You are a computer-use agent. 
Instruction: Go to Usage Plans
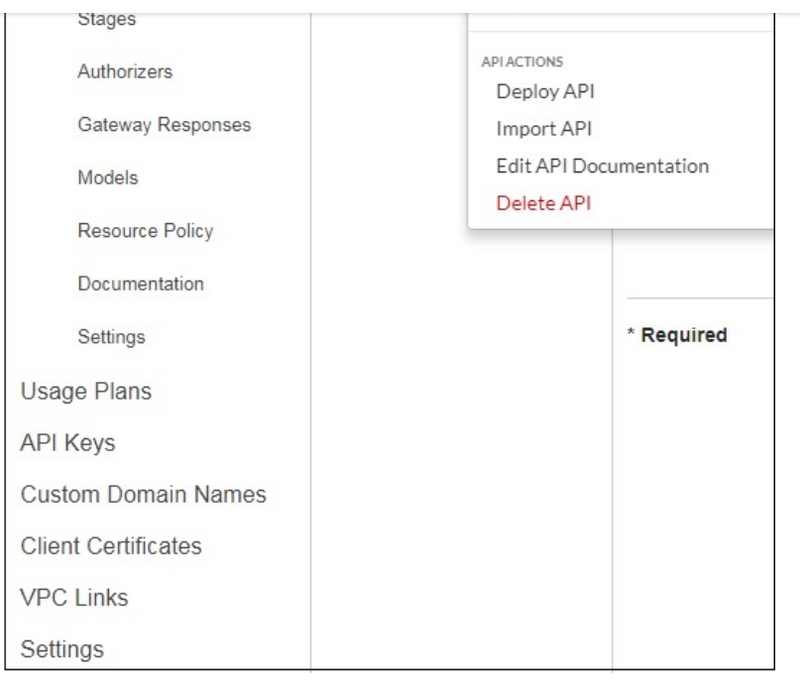point(86,391)
